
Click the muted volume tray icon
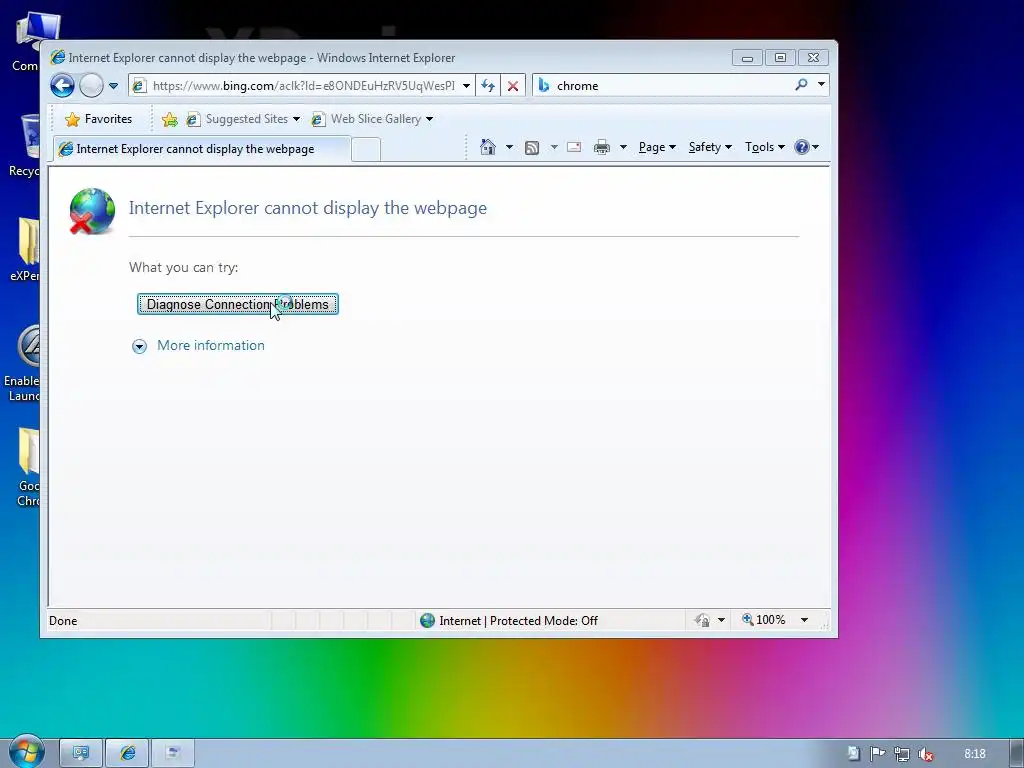tap(925, 754)
